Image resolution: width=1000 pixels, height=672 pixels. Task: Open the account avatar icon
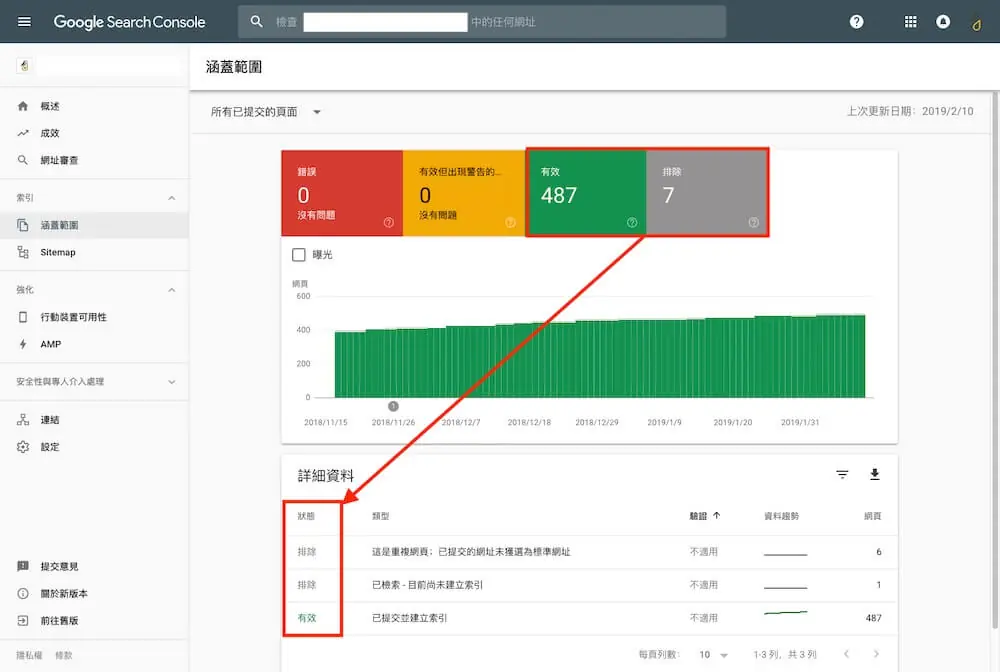pos(976,24)
